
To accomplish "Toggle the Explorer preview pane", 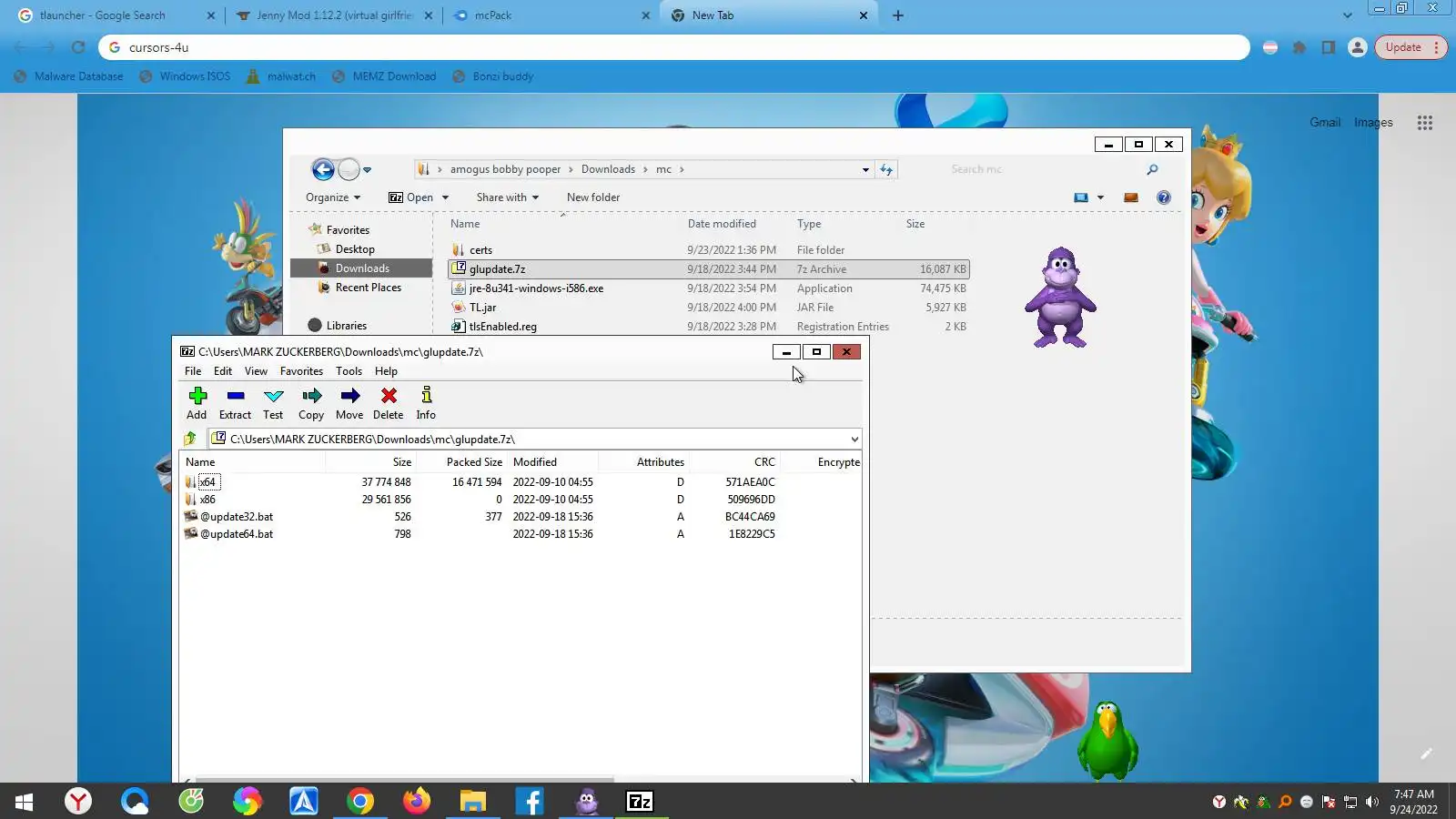I will (1131, 197).
